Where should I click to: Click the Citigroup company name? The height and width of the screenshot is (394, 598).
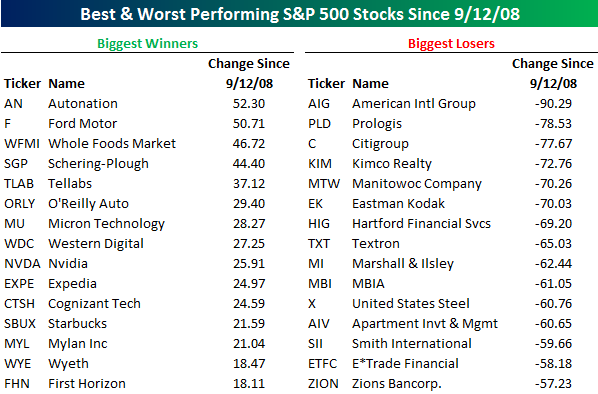[x=380, y=144]
